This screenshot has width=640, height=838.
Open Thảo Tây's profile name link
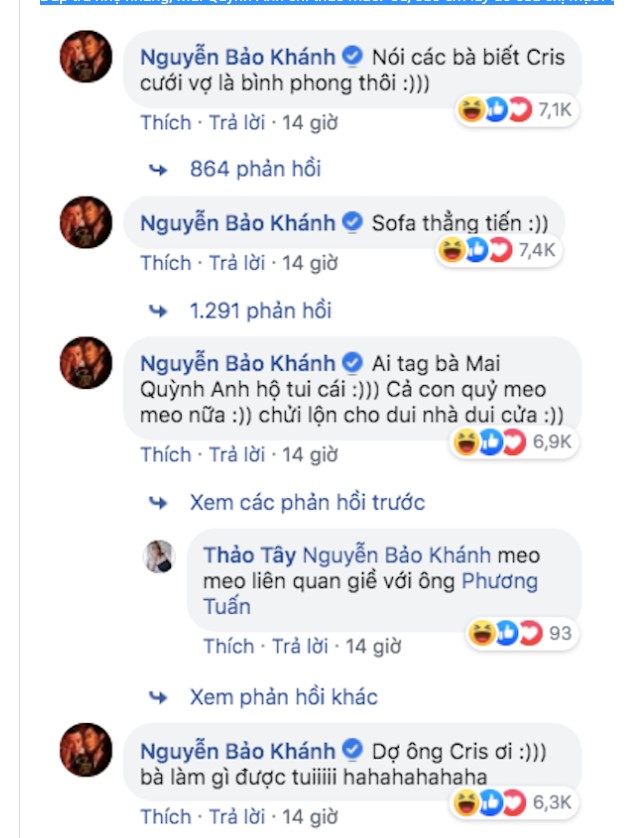click(x=248, y=555)
